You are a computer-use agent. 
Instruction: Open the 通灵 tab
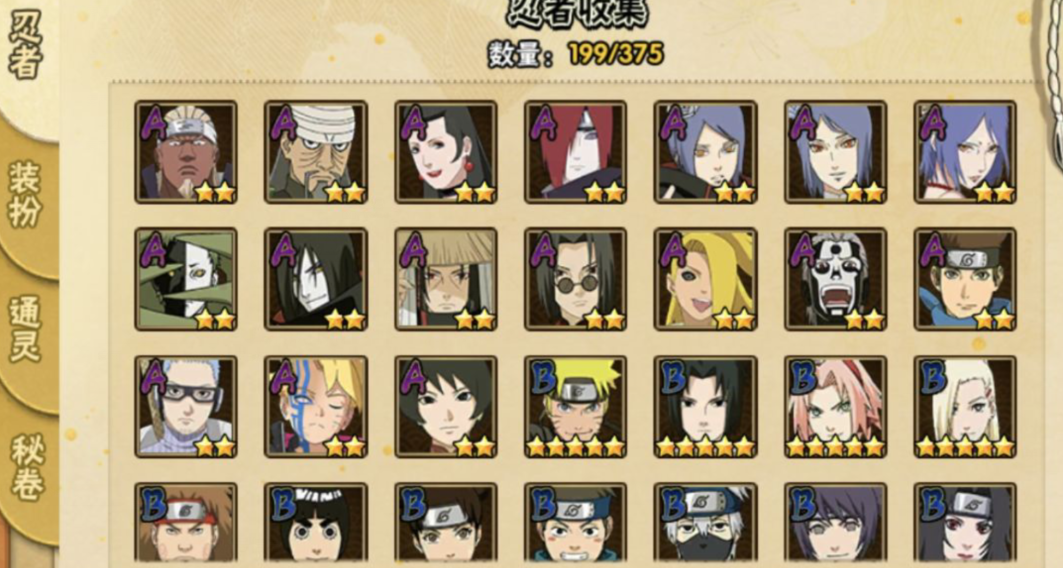pyautogui.click(x=26, y=329)
